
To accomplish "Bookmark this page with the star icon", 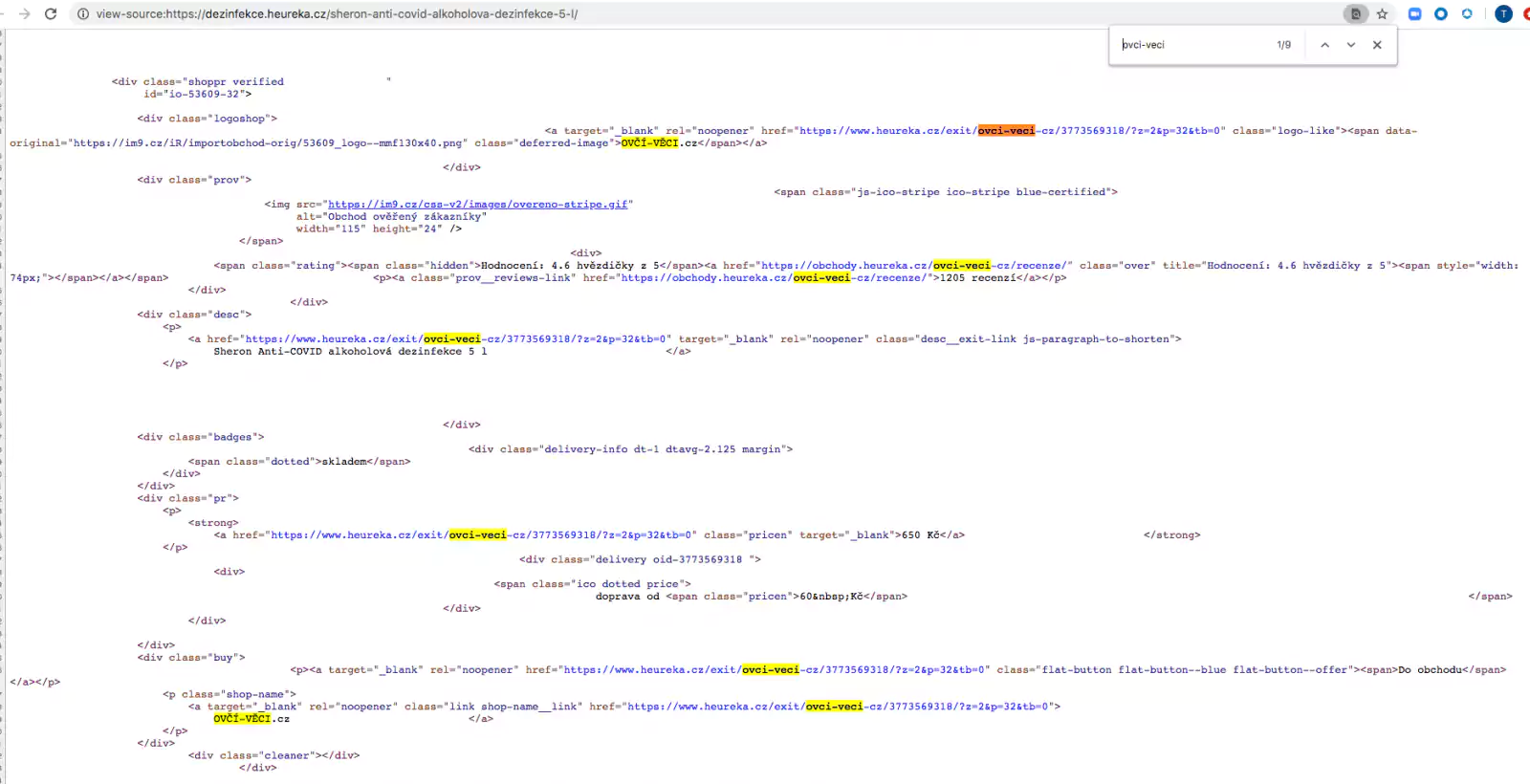I will pos(1382,14).
